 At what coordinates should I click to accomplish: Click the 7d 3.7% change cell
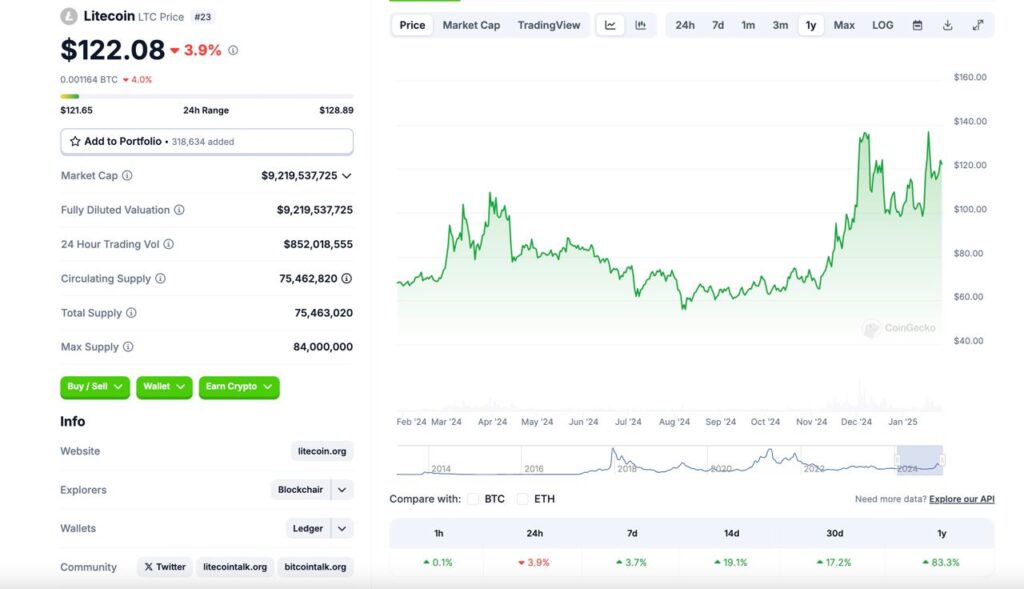(x=632, y=562)
